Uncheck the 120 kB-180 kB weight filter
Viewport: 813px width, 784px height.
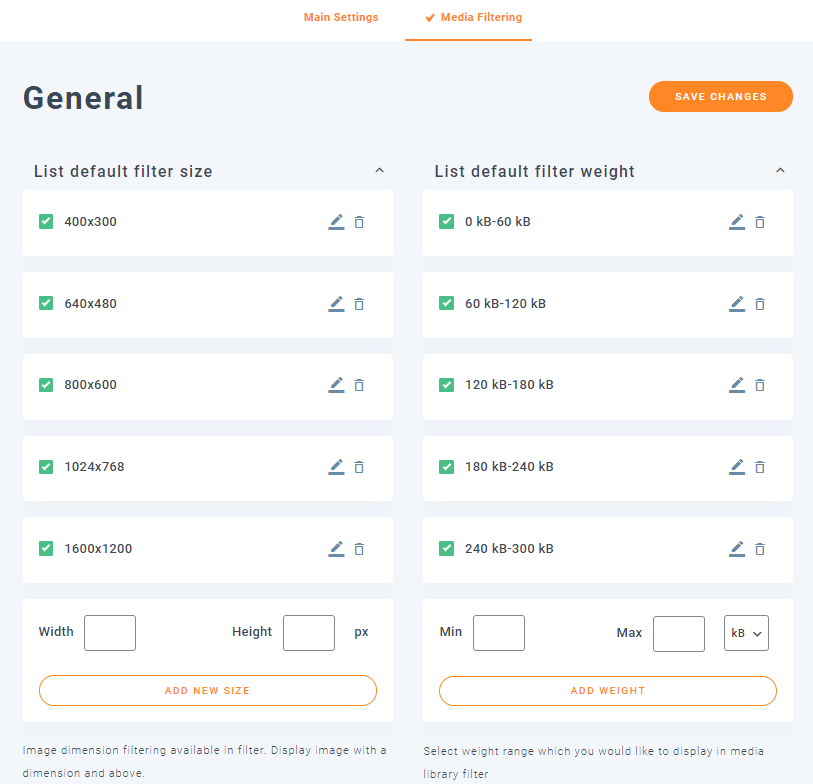[x=447, y=385]
